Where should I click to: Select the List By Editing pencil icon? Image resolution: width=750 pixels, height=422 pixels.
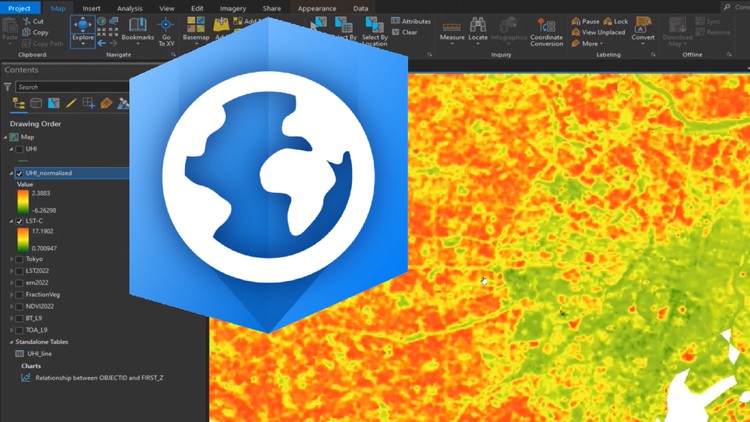click(71, 103)
